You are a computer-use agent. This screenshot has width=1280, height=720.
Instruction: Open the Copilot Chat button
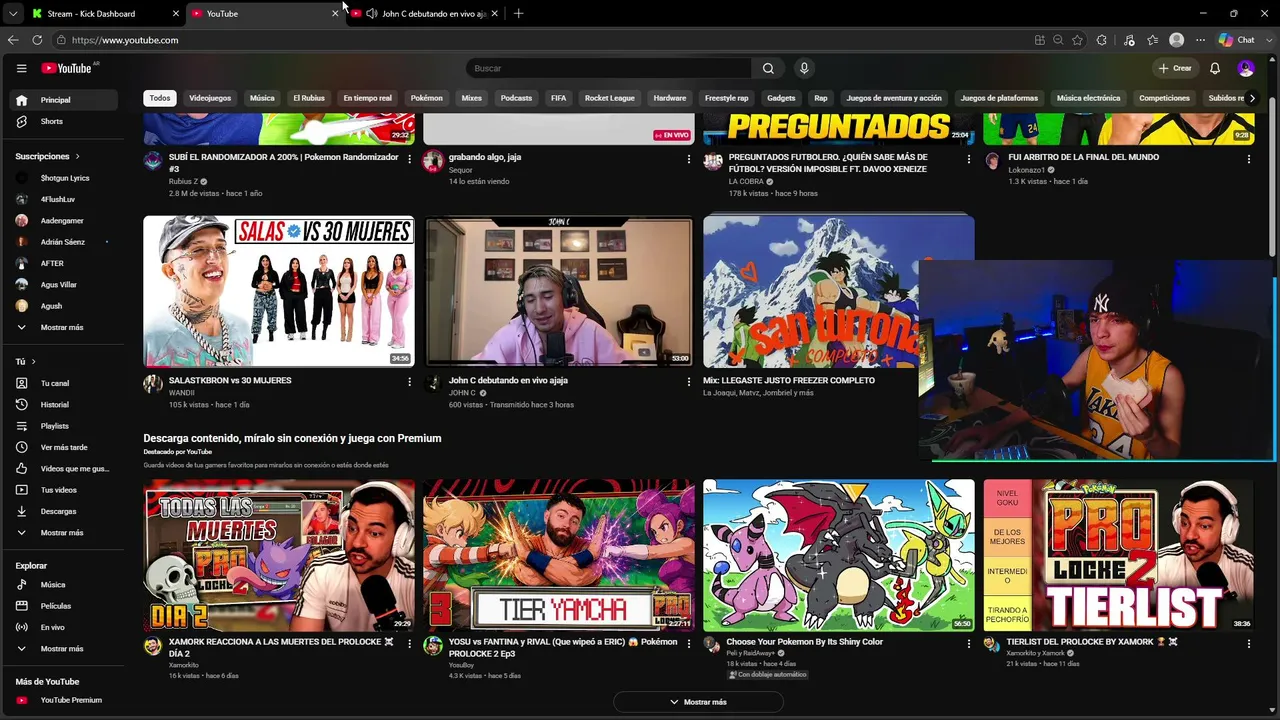pyautogui.click(x=1236, y=40)
